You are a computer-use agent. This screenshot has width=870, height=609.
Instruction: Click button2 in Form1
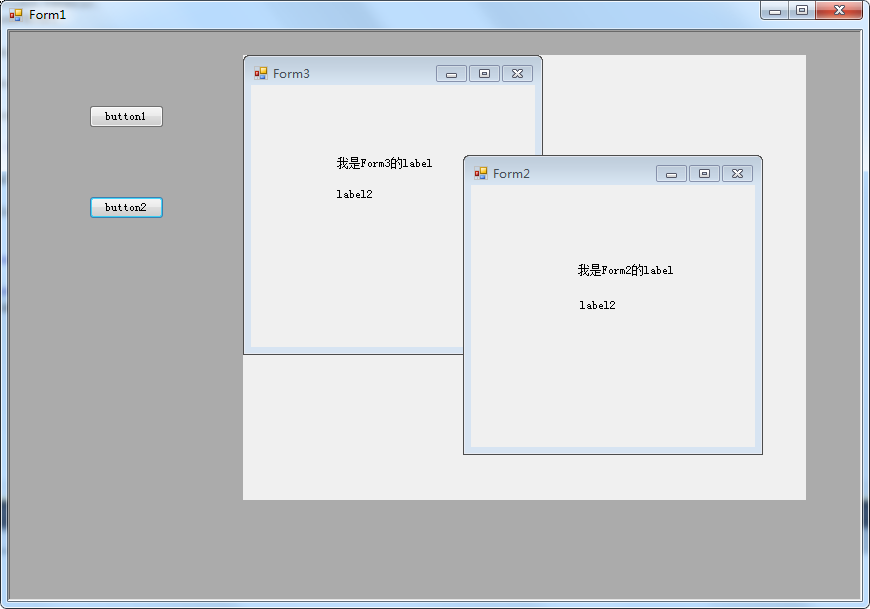[x=127, y=207]
